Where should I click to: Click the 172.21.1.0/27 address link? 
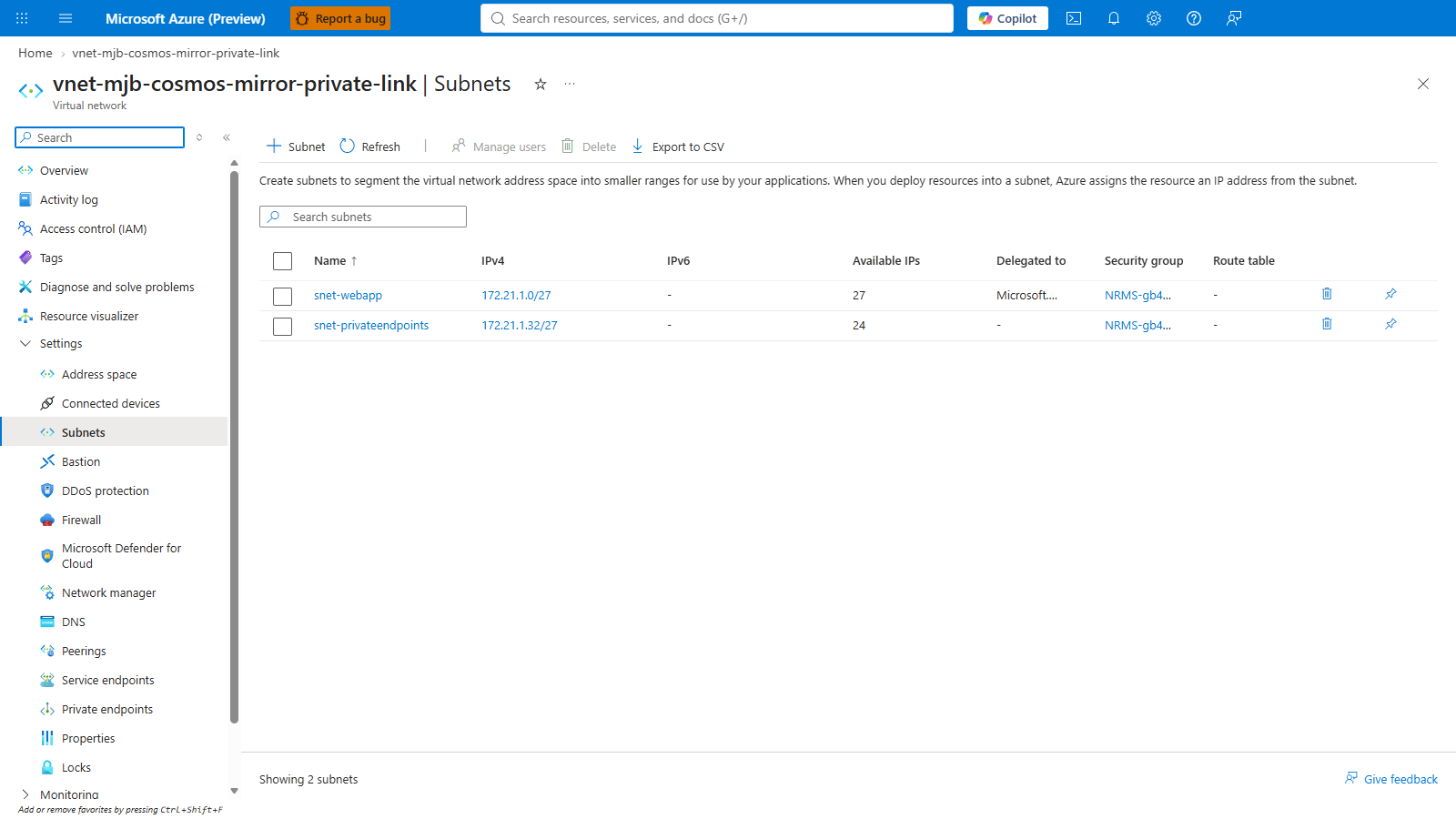pyautogui.click(x=516, y=295)
